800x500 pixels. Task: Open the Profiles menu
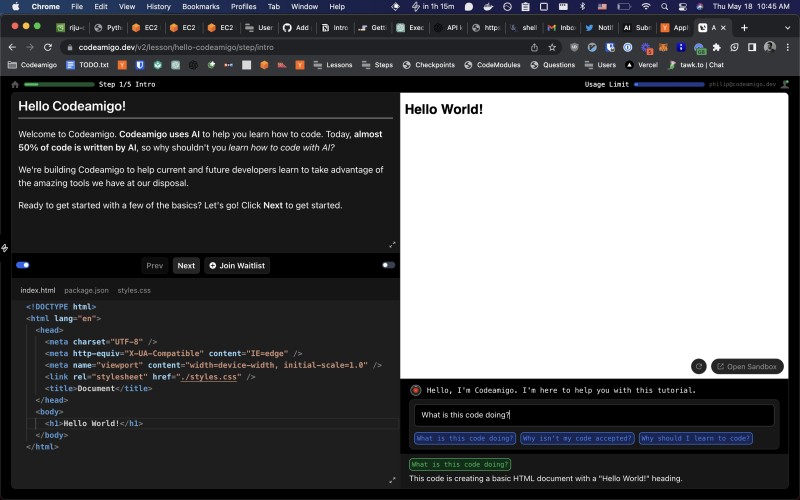tap(244, 7)
